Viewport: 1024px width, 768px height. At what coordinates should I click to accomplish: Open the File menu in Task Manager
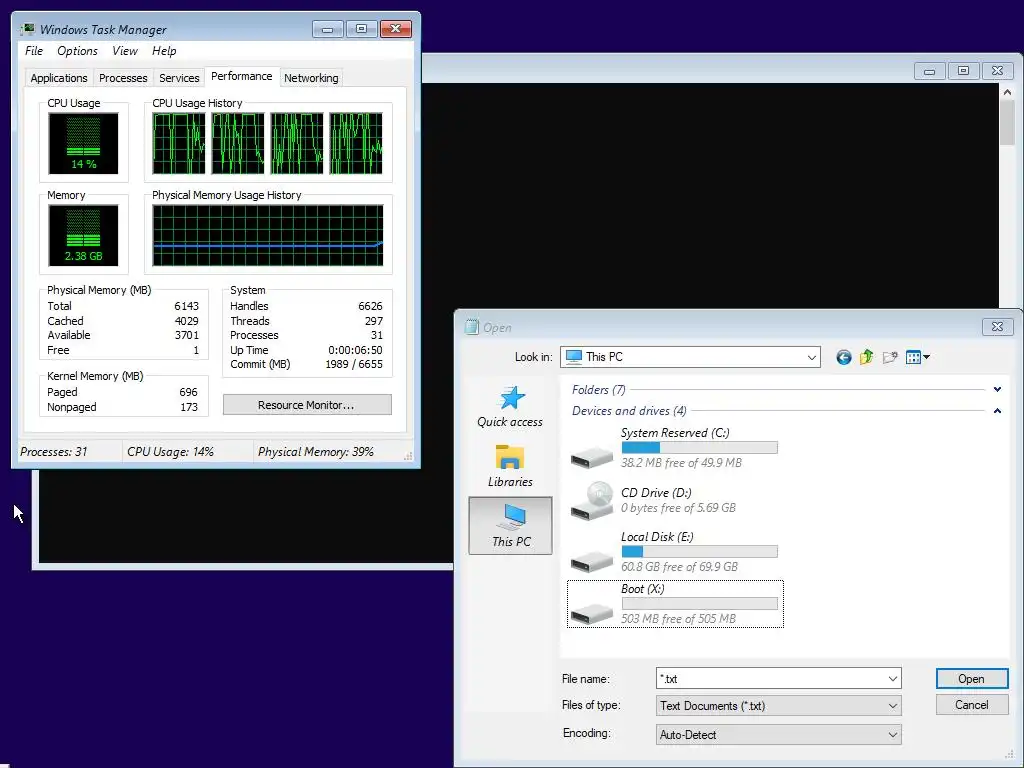click(x=34, y=51)
